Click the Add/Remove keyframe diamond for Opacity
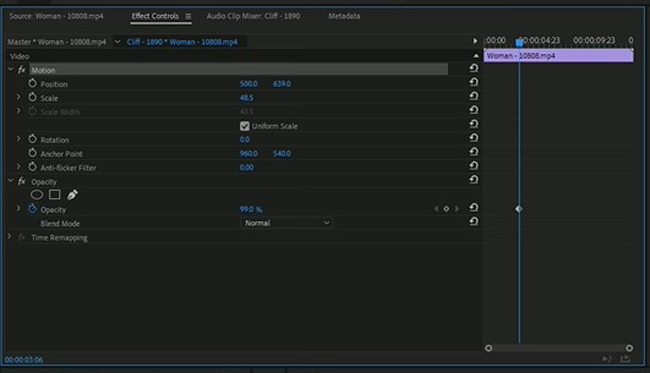650x373 pixels. tap(446, 209)
